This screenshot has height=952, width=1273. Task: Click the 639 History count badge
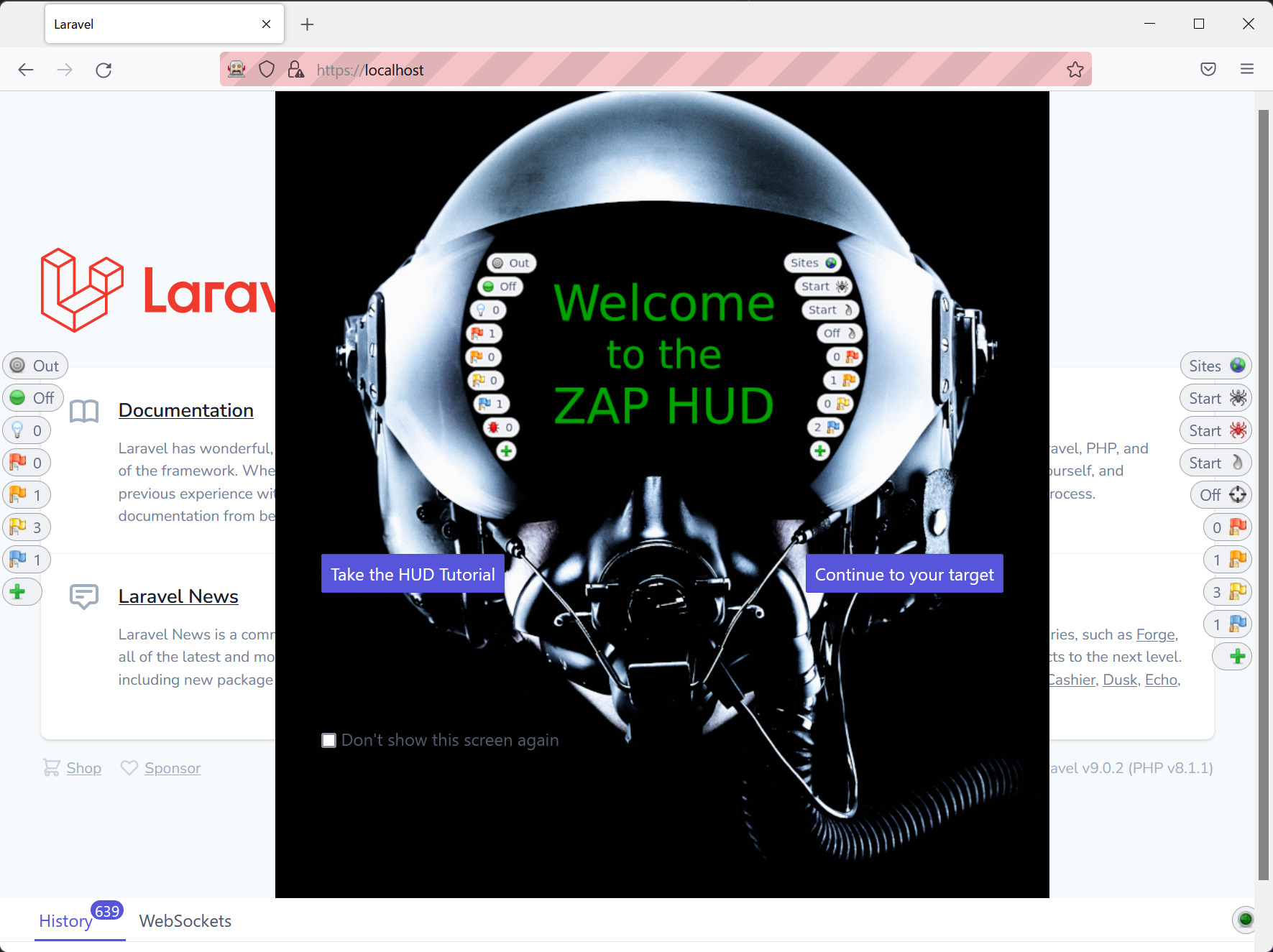[107, 911]
